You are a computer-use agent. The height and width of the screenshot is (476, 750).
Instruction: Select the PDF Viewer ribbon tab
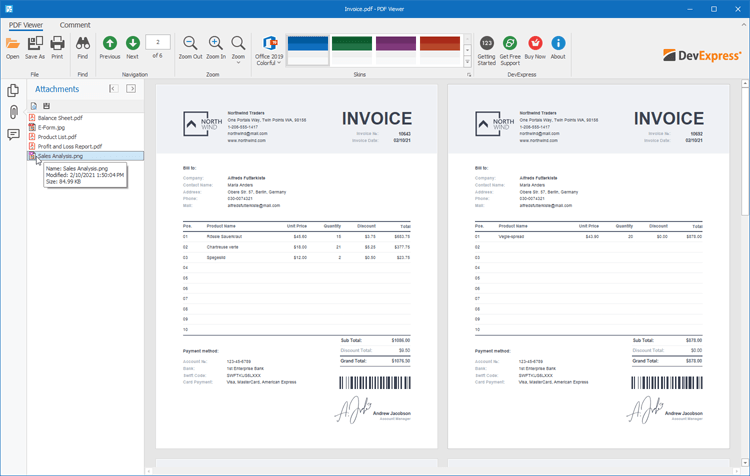26,25
